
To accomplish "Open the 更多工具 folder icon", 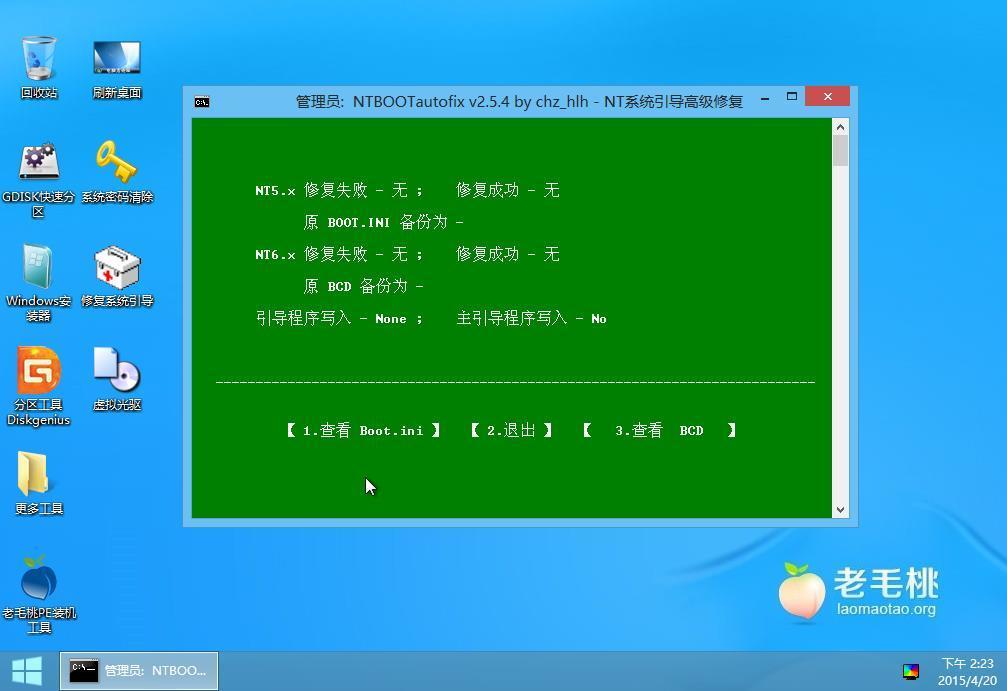I will tap(39, 484).
